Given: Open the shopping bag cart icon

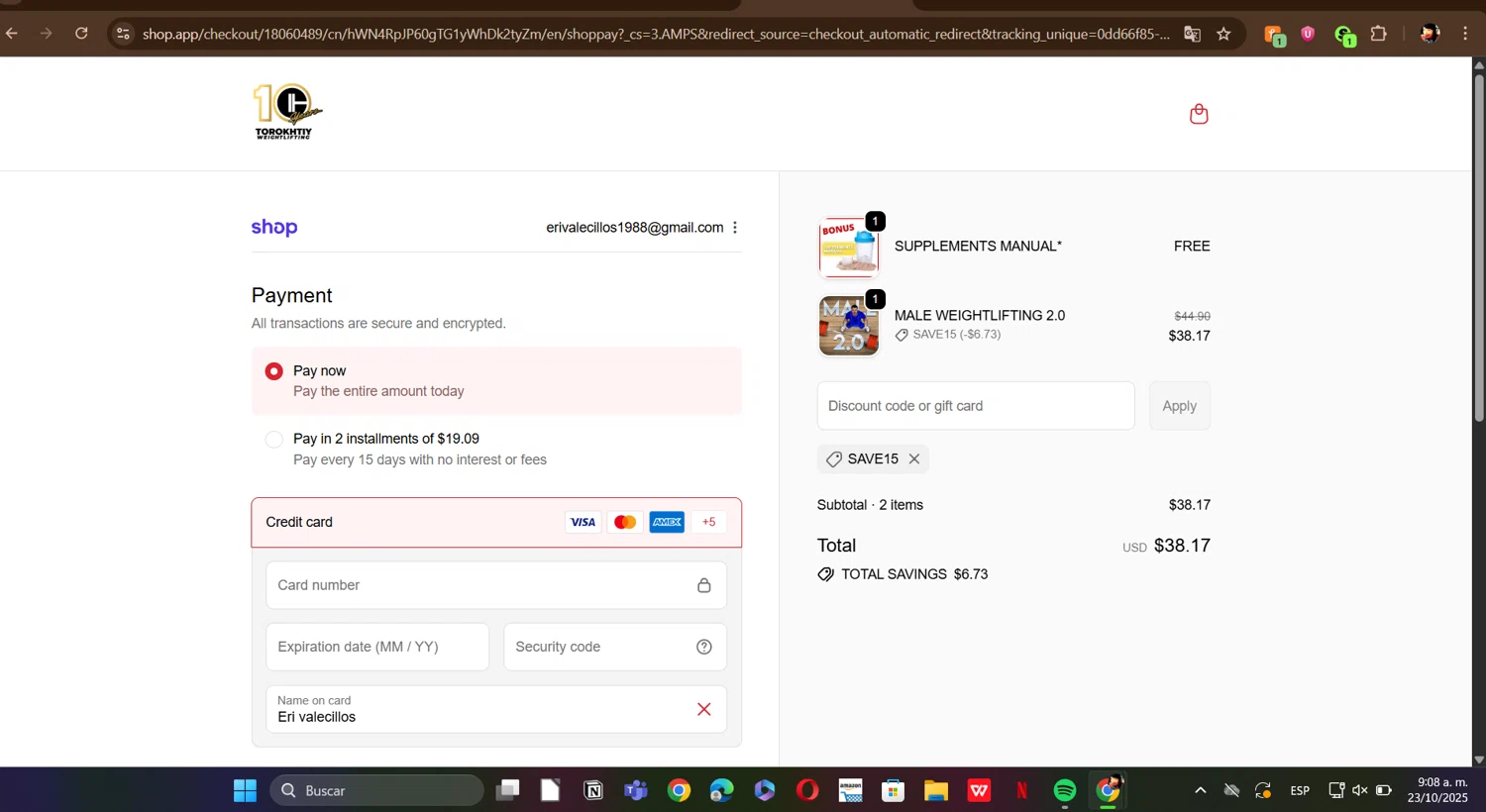Looking at the screenshot, I should [x=1199, y=114].
